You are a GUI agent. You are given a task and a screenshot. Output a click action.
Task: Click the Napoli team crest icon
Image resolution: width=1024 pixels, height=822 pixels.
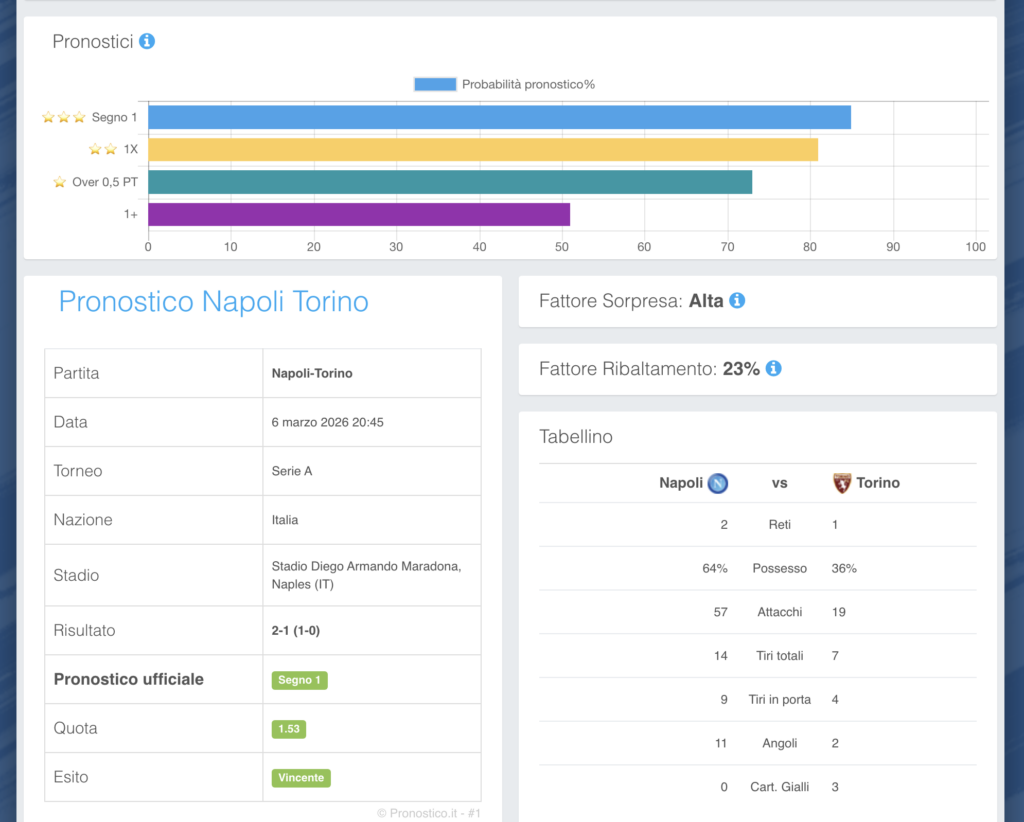[x=718, y=483]
